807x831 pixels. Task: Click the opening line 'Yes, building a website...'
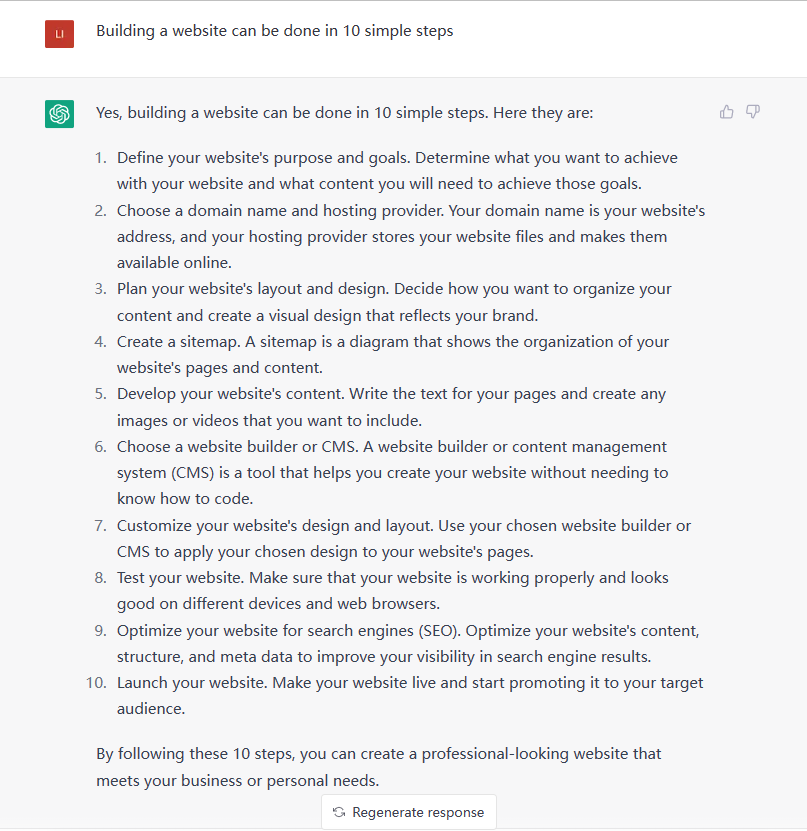pyautogui.click(x=344, y=113)
